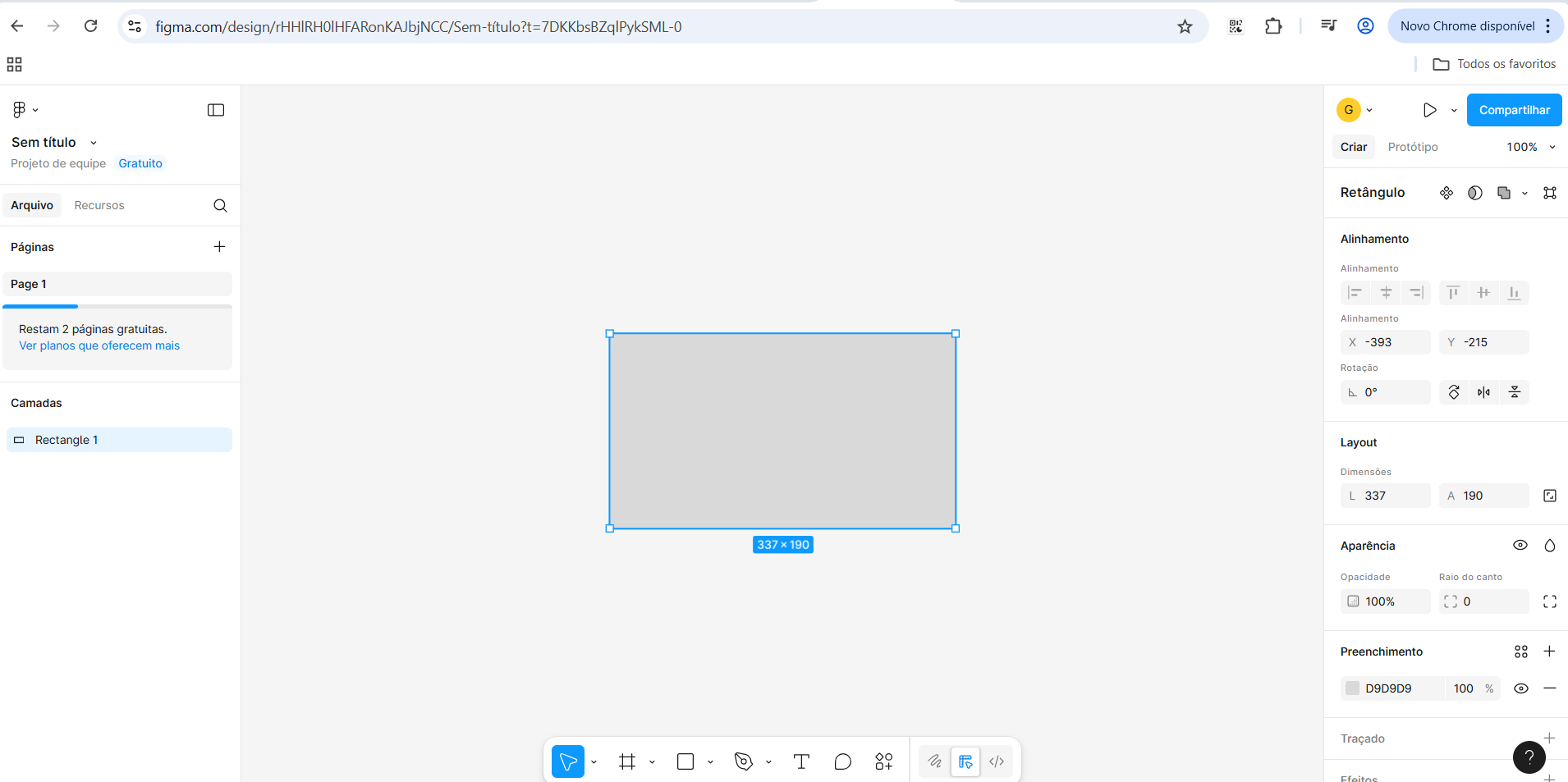1568x782 pixels.
Task: Click the Gratuito plan badge
Action: pyautogui.click(x=140, y=163)
